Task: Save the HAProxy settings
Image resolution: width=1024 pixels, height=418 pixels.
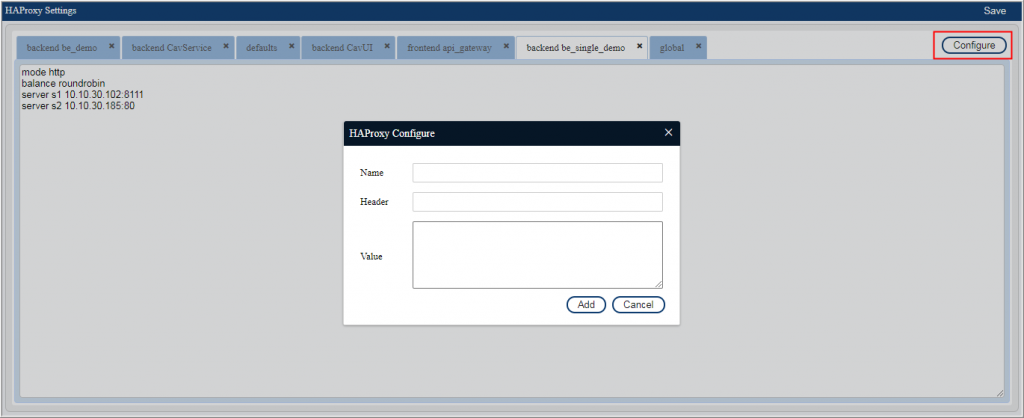Action: click(995, 11)
